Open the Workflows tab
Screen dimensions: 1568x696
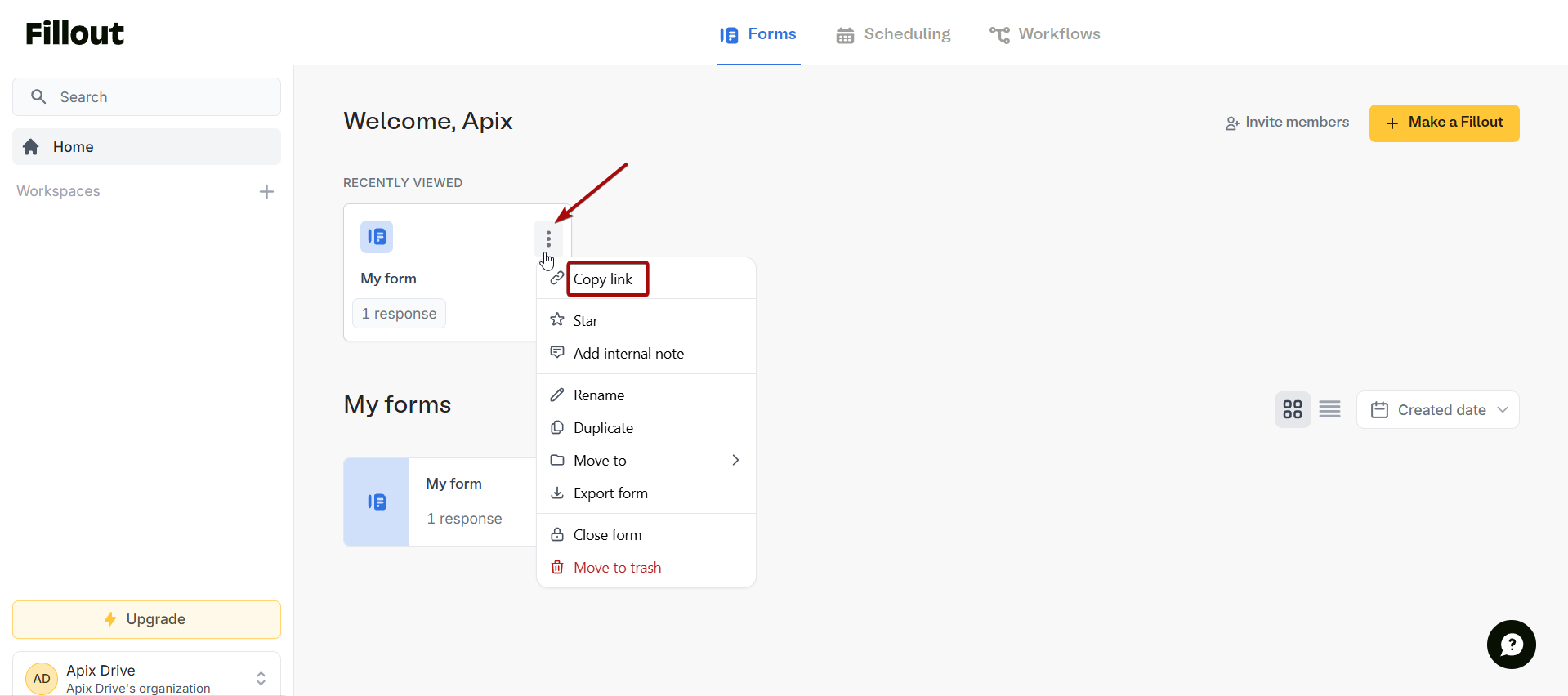pyautogui.click(x=1045, y=34)
